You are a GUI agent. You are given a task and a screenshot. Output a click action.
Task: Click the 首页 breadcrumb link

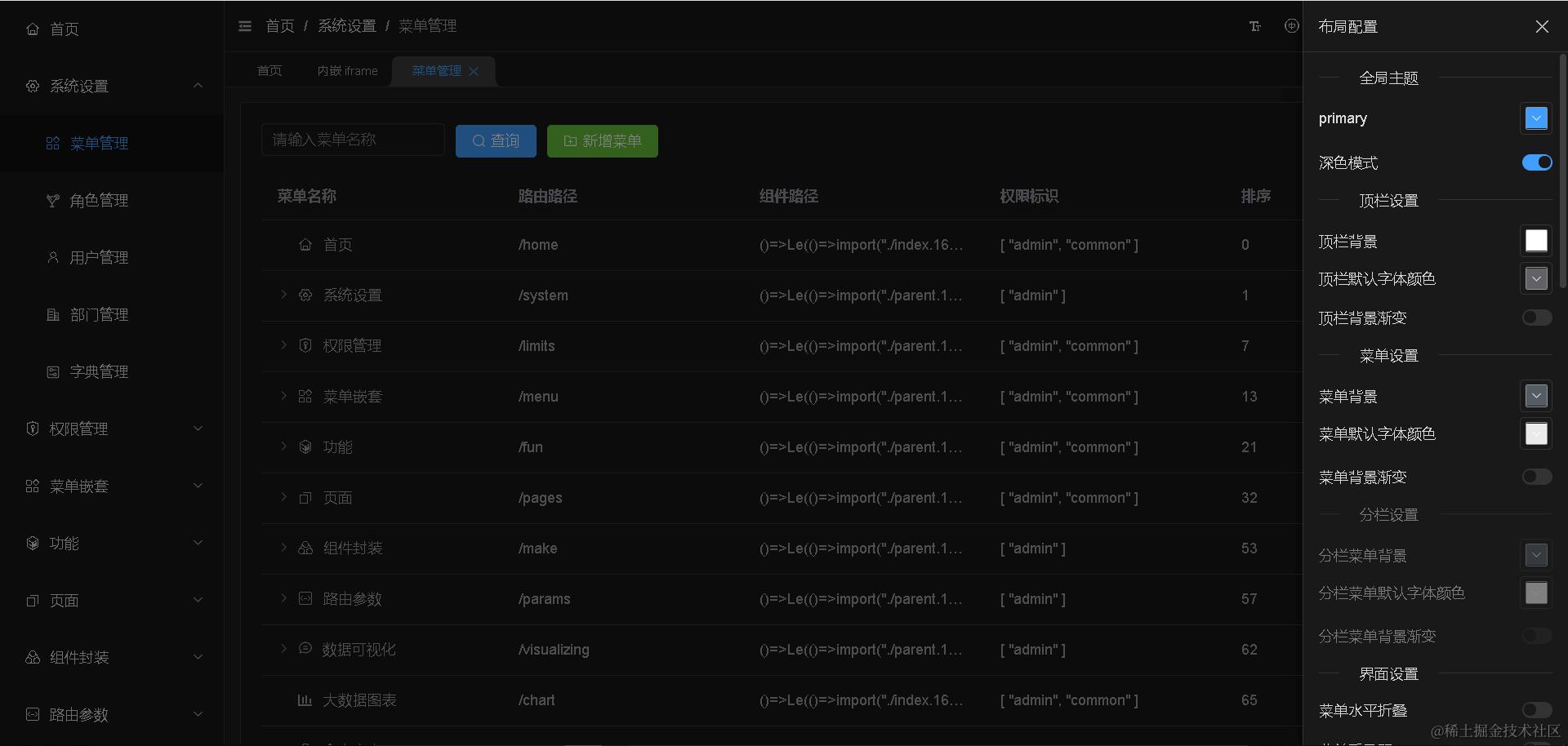pyautogui.click(x=280, y=26)
